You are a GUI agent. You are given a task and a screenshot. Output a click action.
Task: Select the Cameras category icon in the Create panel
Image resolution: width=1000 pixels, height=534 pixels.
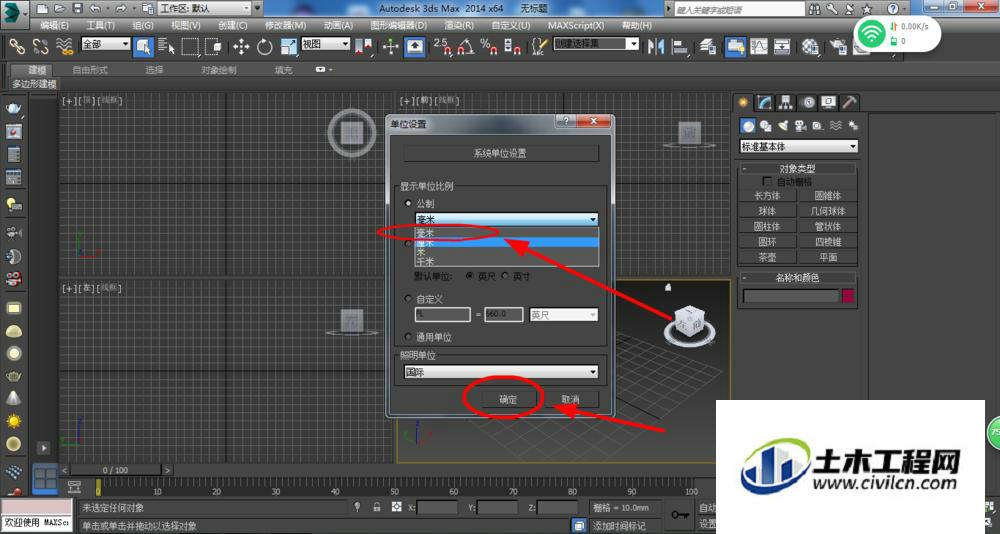800,126
